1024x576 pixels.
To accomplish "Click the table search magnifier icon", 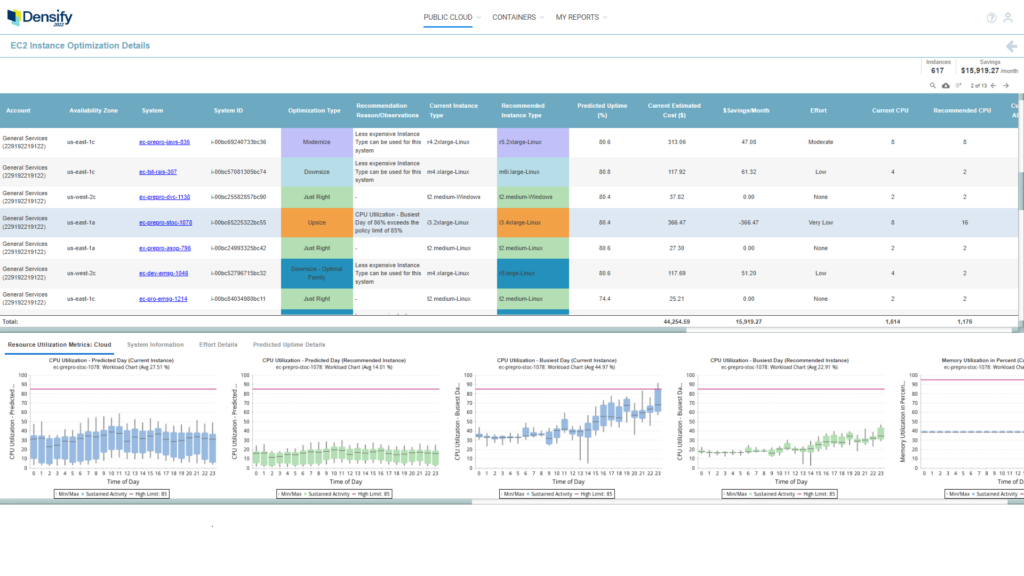I will pyautogui.click(x=933, y=86).
